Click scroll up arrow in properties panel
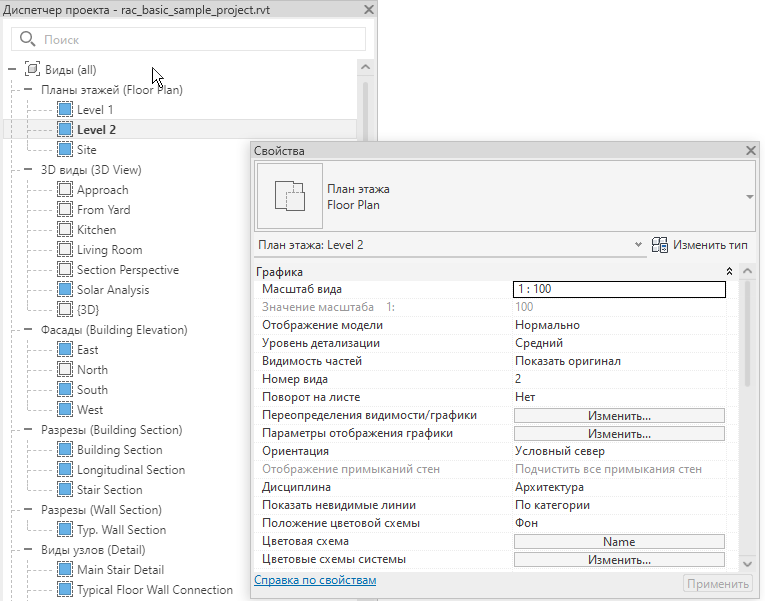The height and width of the screenshot is (601, 765). tap(747, 271)
